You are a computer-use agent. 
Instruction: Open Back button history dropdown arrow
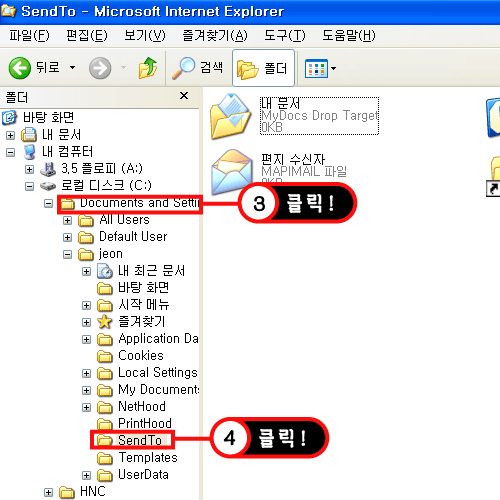pos(72,68)
